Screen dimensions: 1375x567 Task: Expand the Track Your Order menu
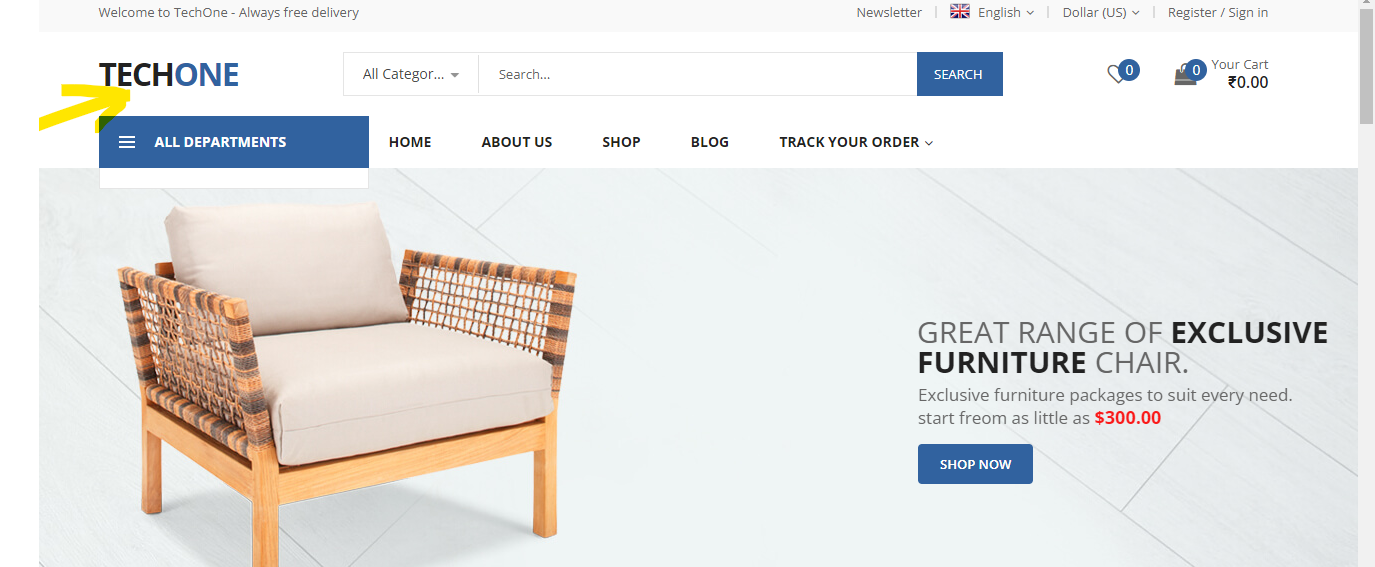click(856, 142)
